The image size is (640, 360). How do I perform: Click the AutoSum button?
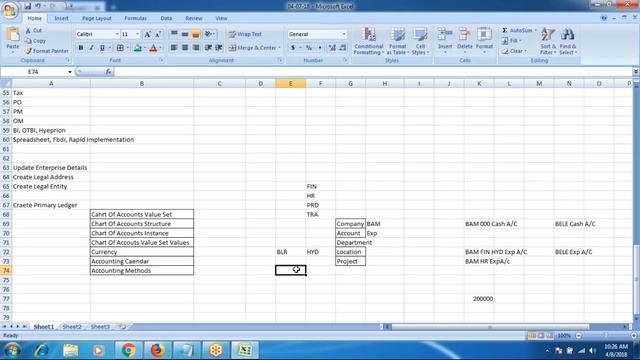click(518, 31)
